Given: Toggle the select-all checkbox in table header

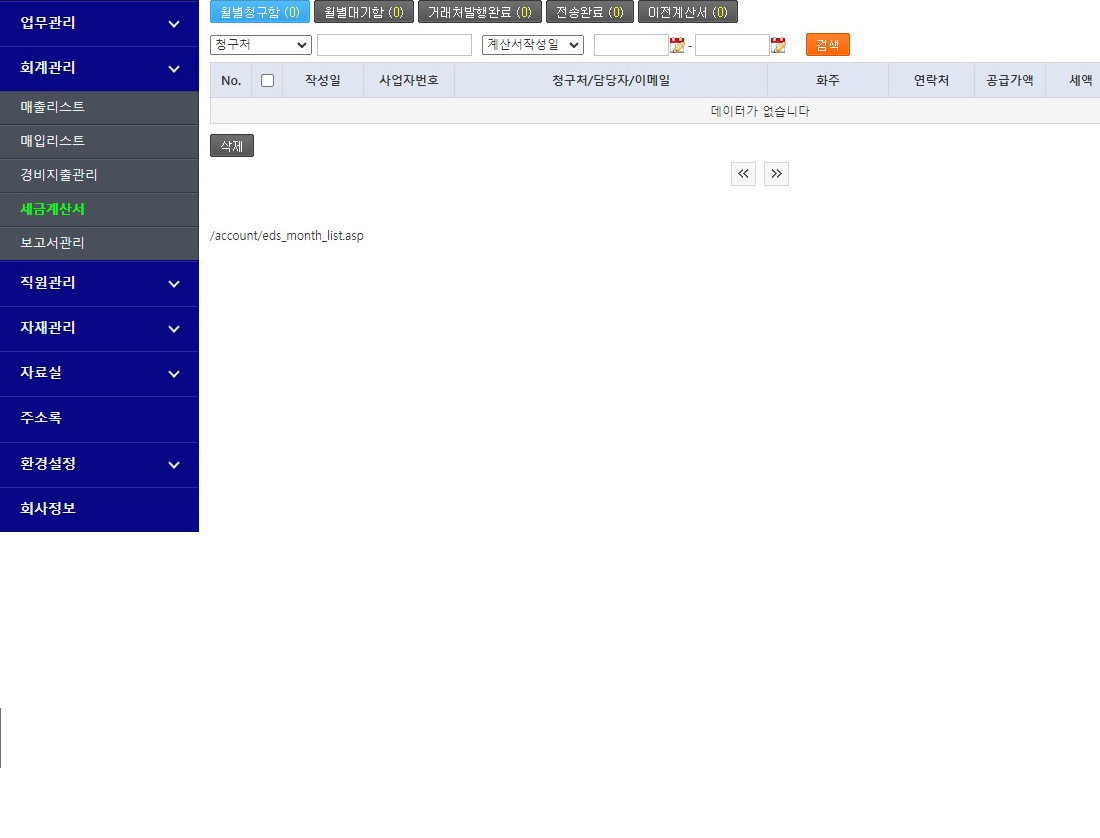Looking at the screenshot, I should [267, 81].
